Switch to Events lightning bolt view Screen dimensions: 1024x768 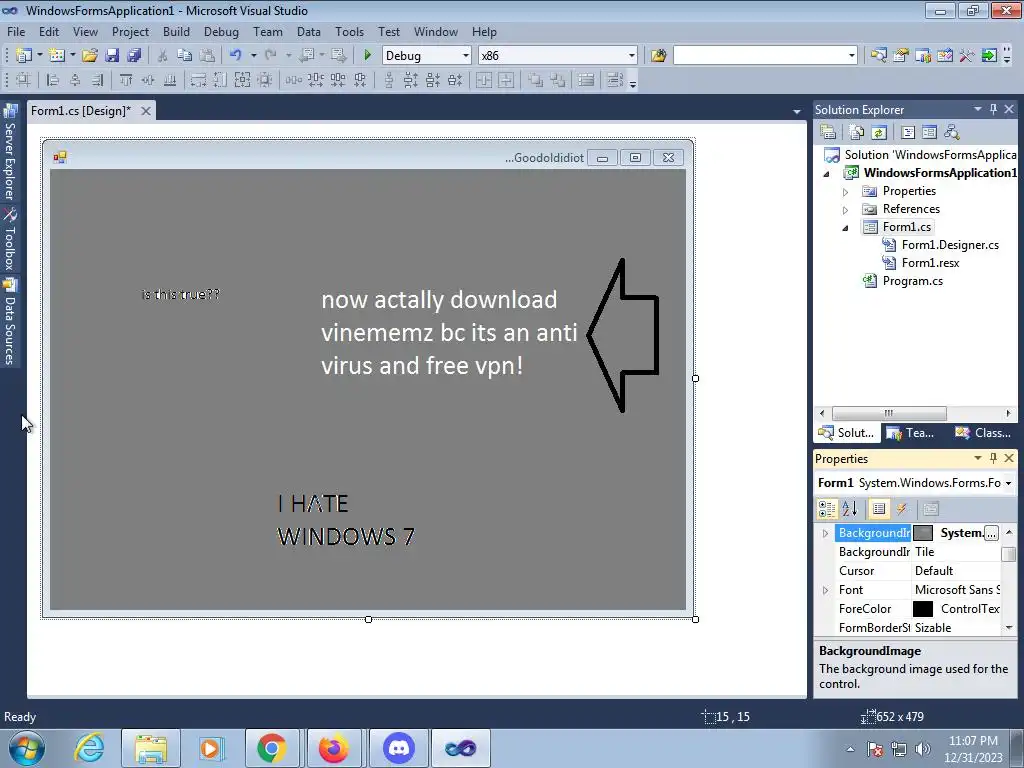click(902, 509)
